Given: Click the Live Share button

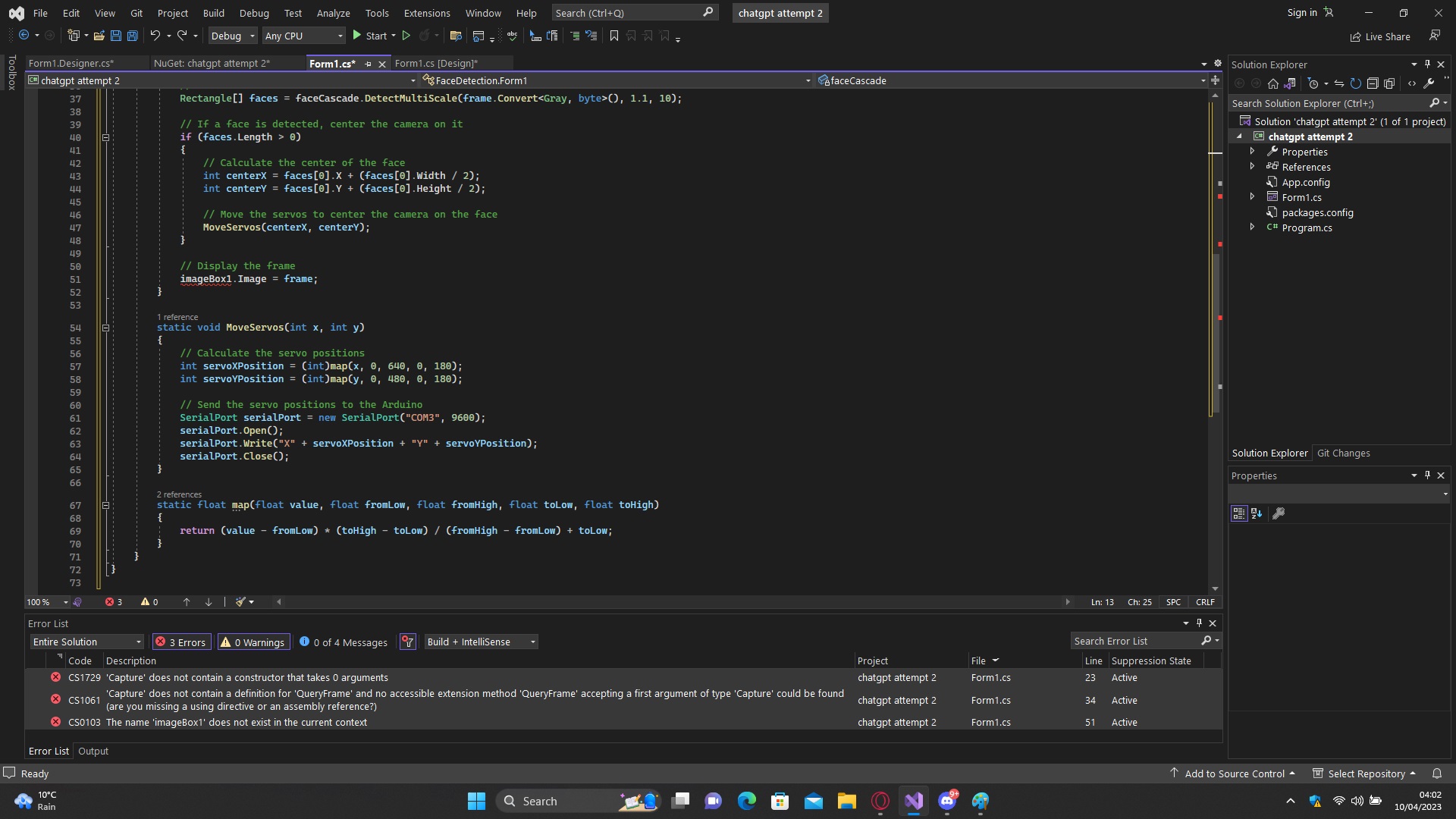Looking at the screenshot, I should [x=1379, y=36].
